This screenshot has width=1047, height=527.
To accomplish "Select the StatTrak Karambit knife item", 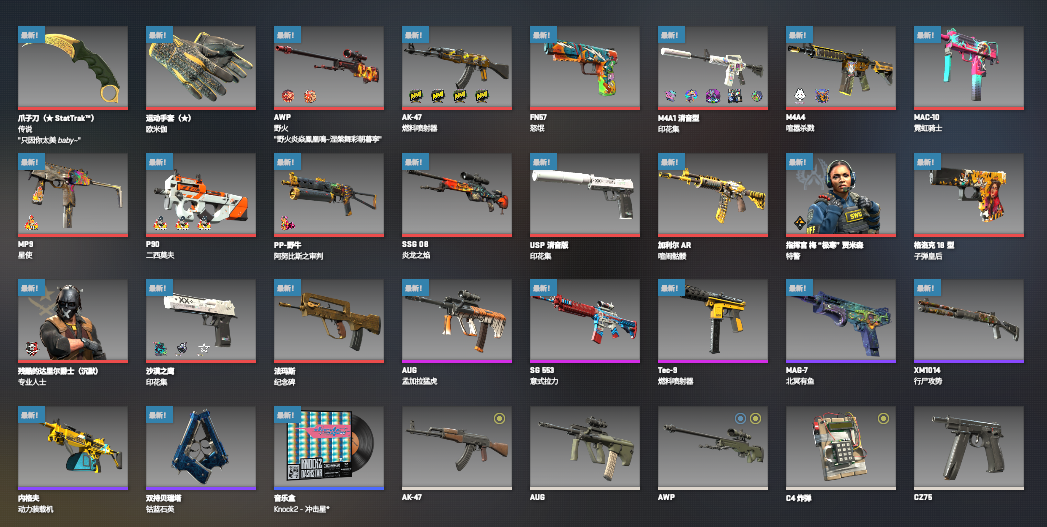I will tap(73, 67).
